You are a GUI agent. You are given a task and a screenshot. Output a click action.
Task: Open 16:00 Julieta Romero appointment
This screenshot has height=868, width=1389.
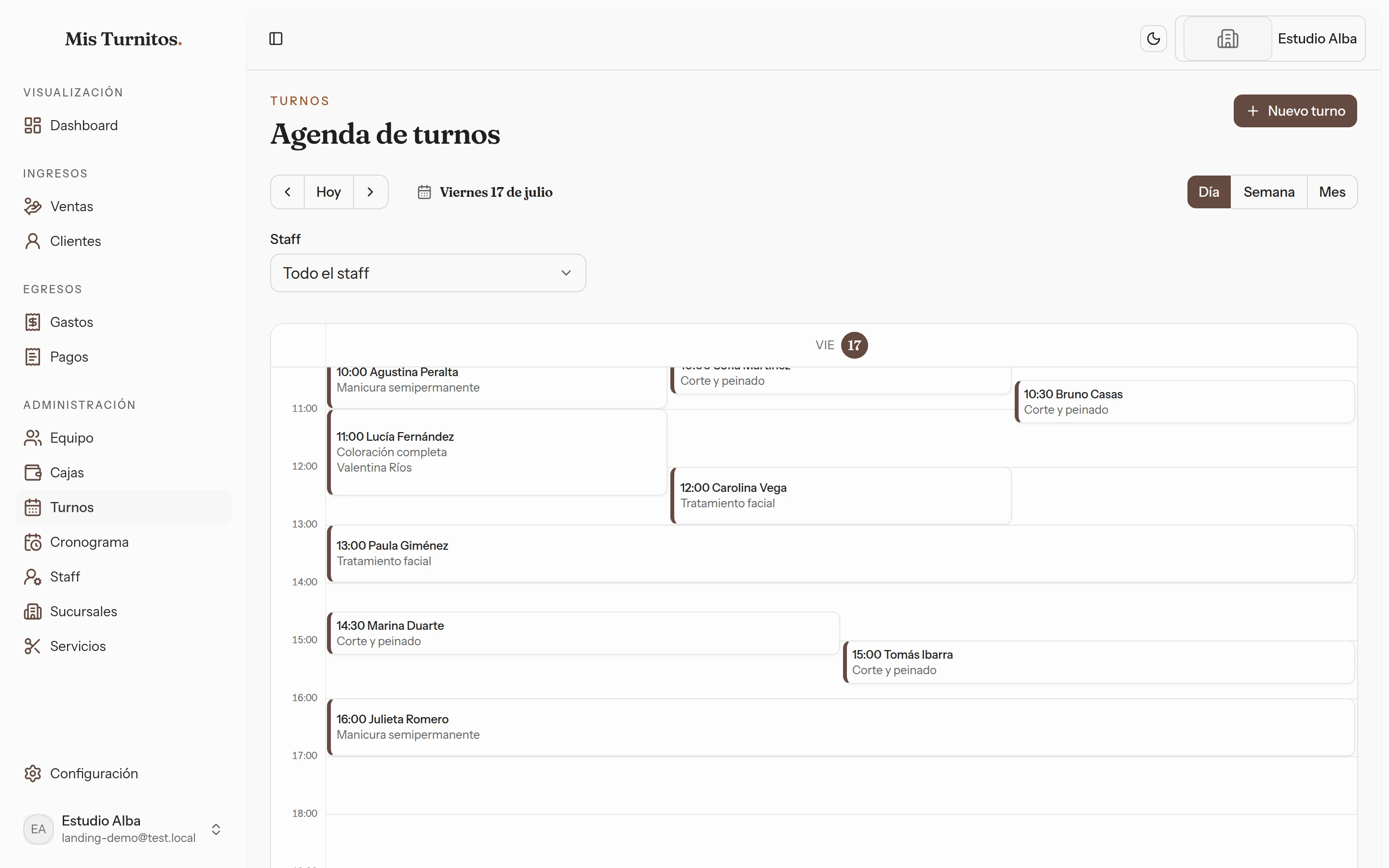(x=841, y=727)
